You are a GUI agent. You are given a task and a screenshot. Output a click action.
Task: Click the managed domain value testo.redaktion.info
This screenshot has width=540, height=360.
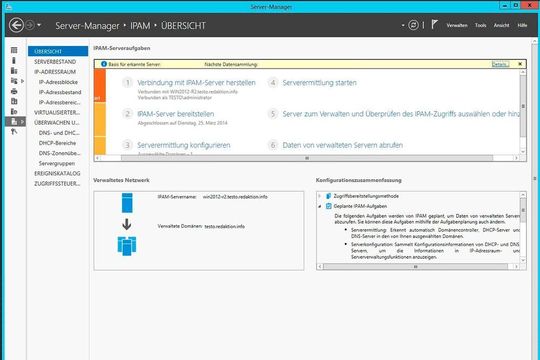pos(225,226)
